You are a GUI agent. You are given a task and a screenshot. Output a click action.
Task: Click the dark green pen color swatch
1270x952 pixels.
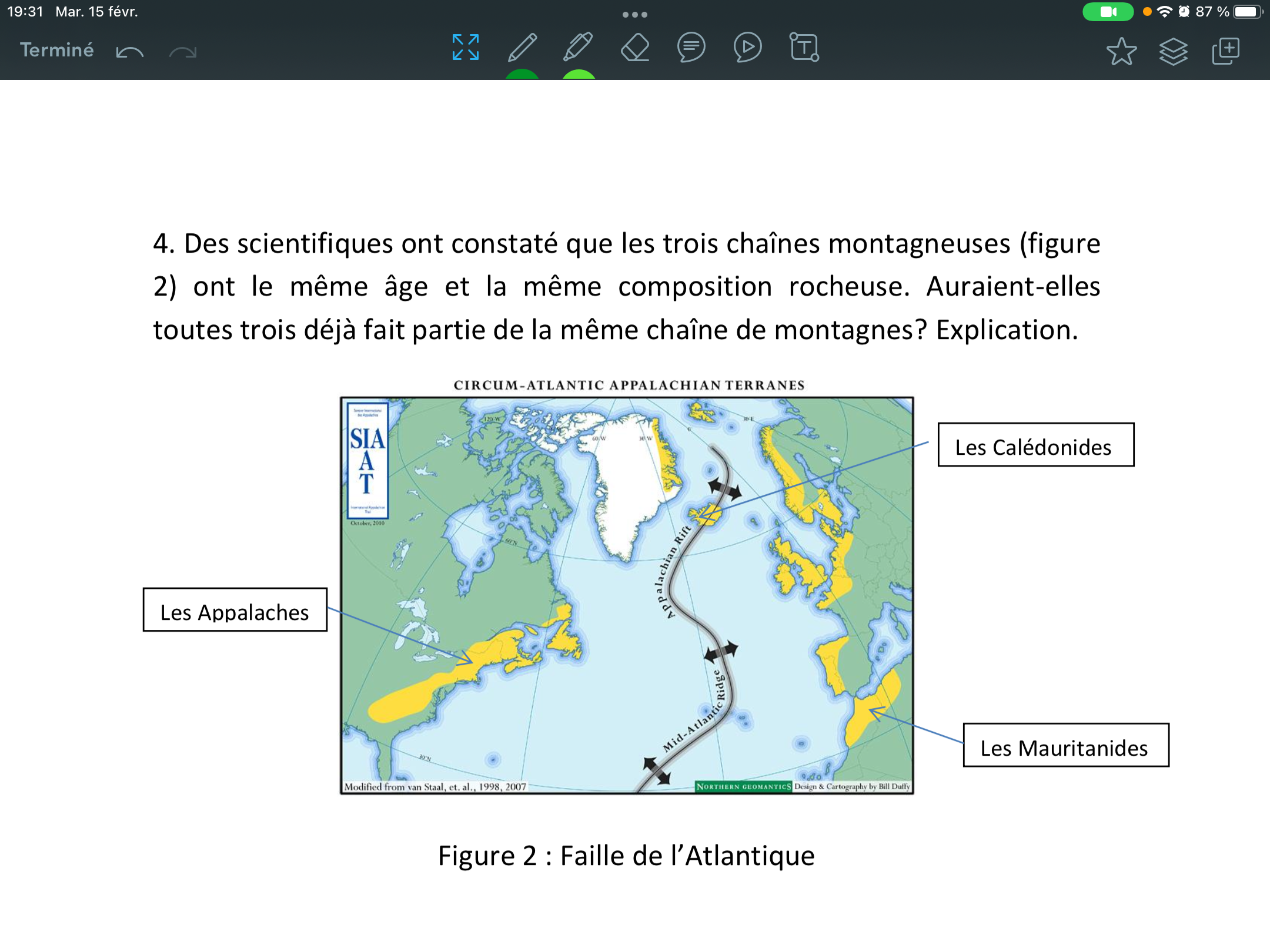[x=522, y=74]
